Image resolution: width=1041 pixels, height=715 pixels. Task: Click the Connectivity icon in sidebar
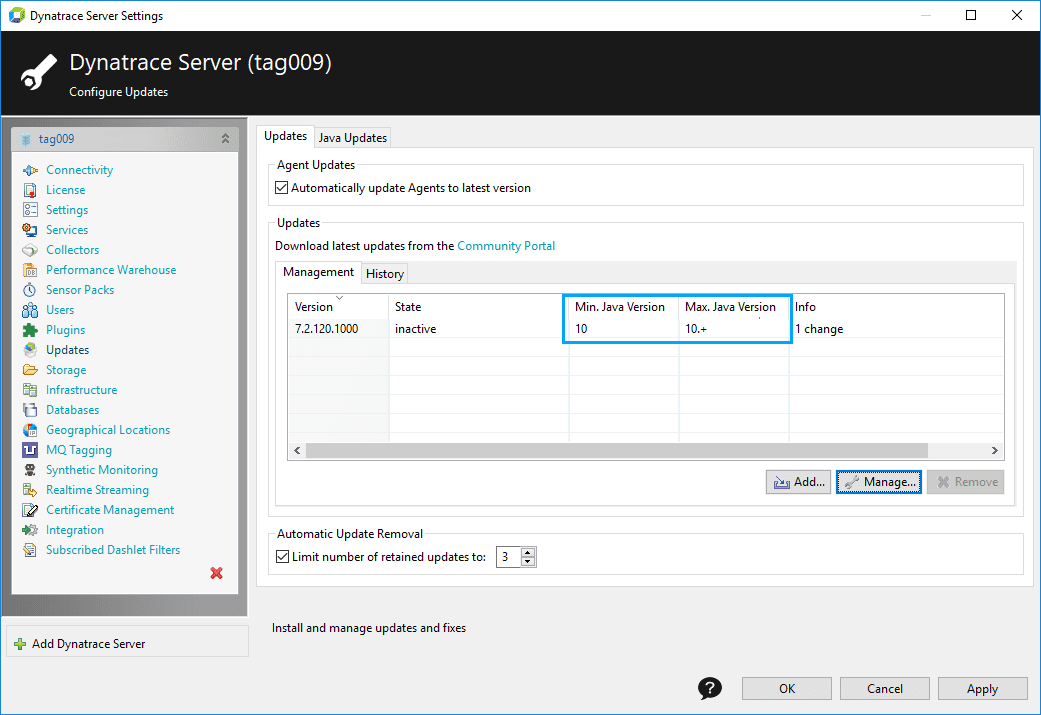click(x=30, y=170)
